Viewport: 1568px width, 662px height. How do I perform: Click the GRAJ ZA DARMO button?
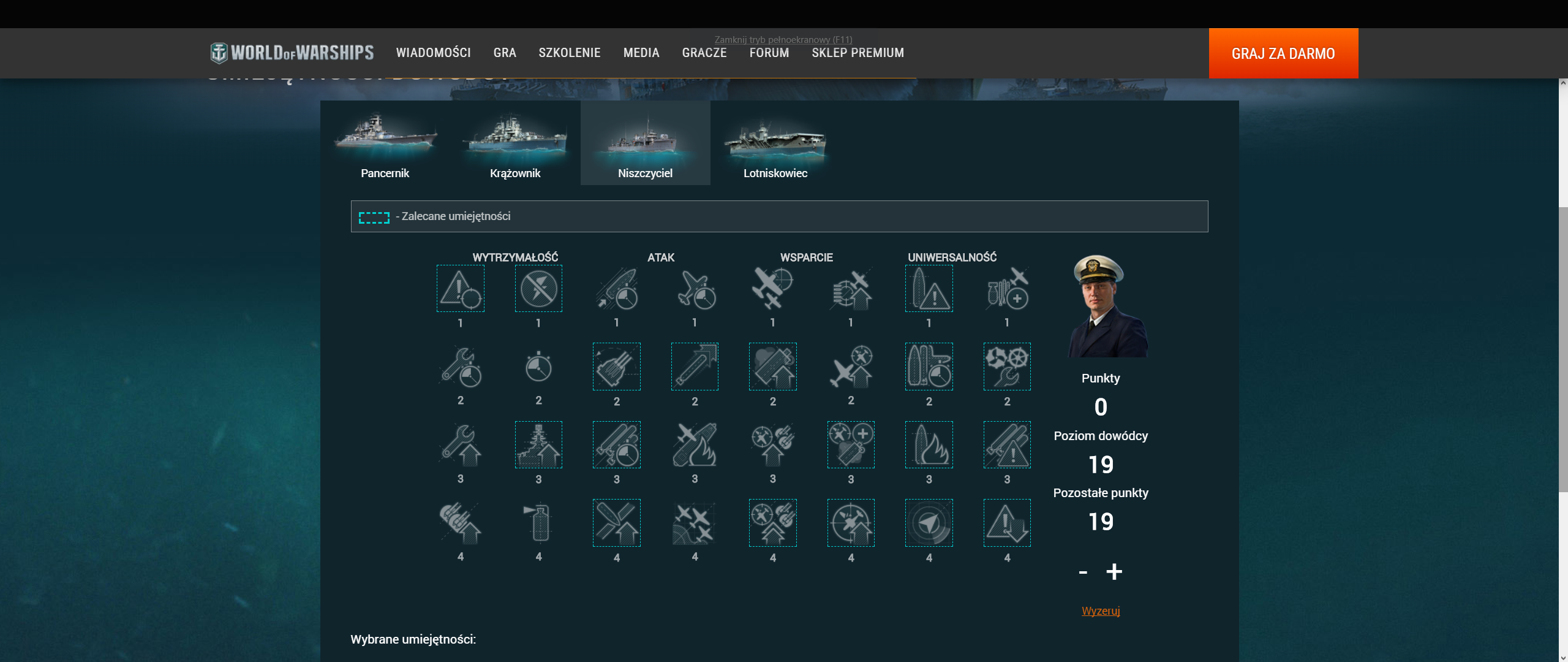pyautogui.click(x=1283, y=53)
